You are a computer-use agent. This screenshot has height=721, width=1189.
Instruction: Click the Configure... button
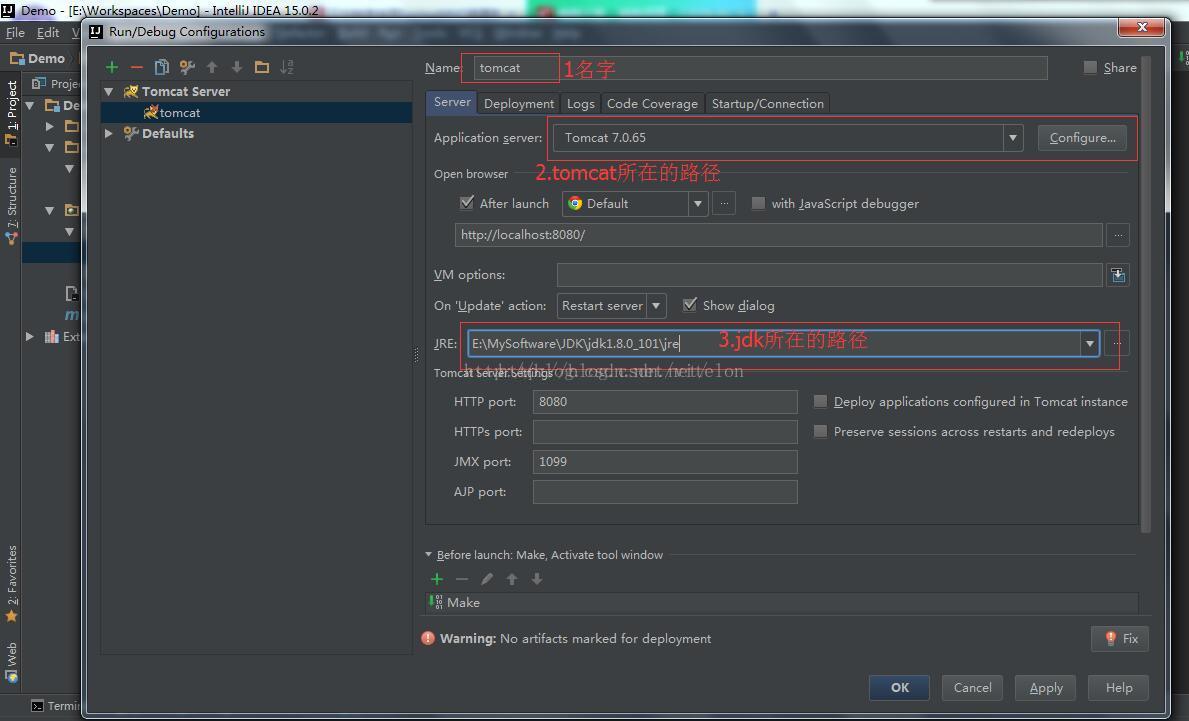(x=1082, y=138)
